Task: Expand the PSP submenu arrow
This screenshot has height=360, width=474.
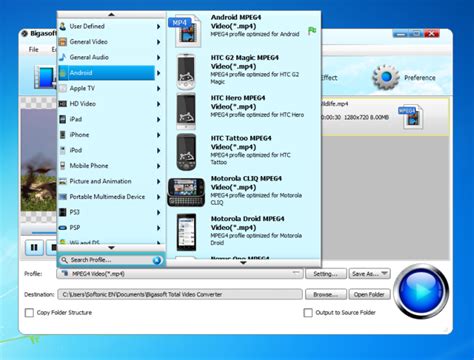Action: point(159,228)
